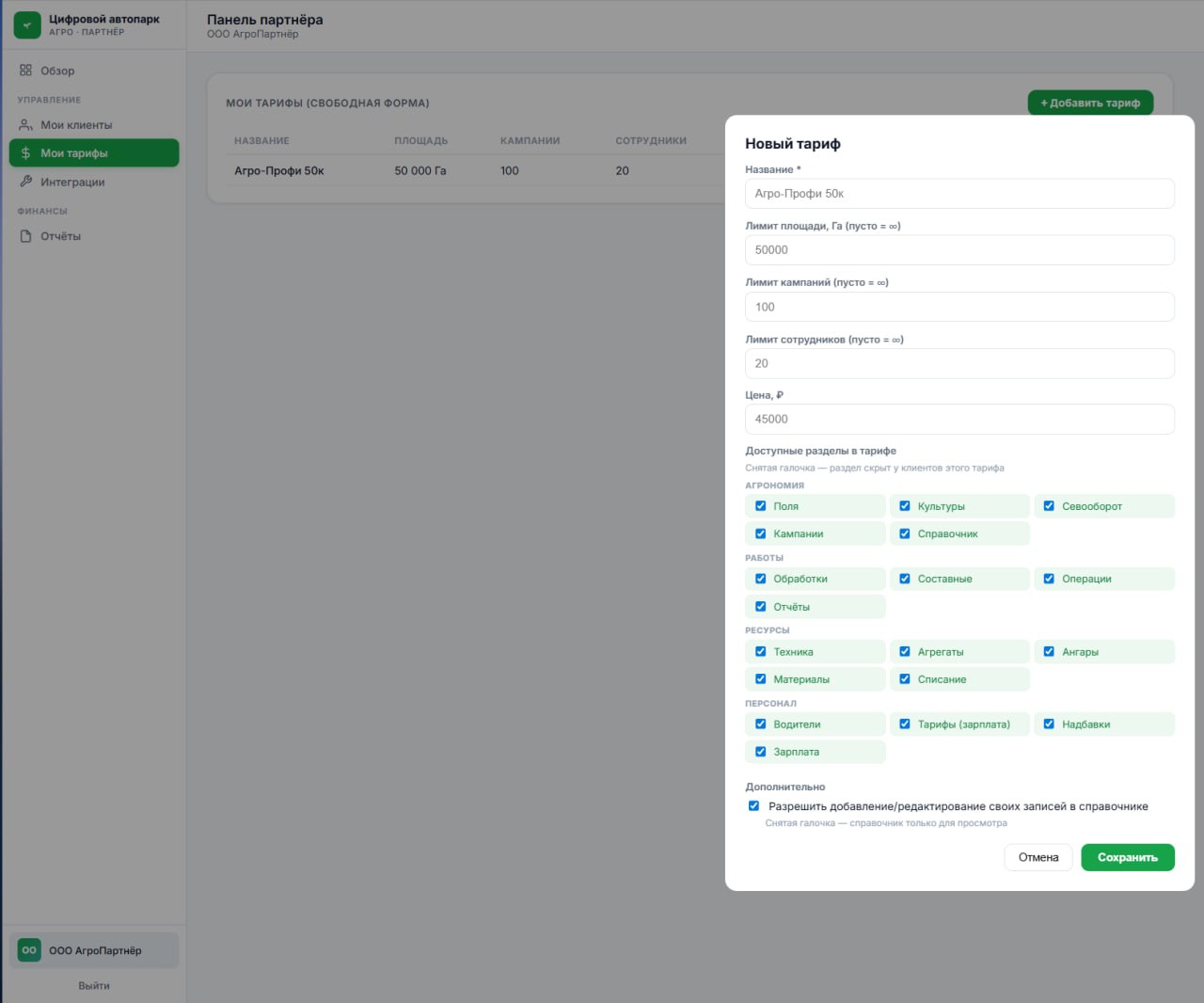Uncheck the reference-book editing permission checkbox

[753, 806]
